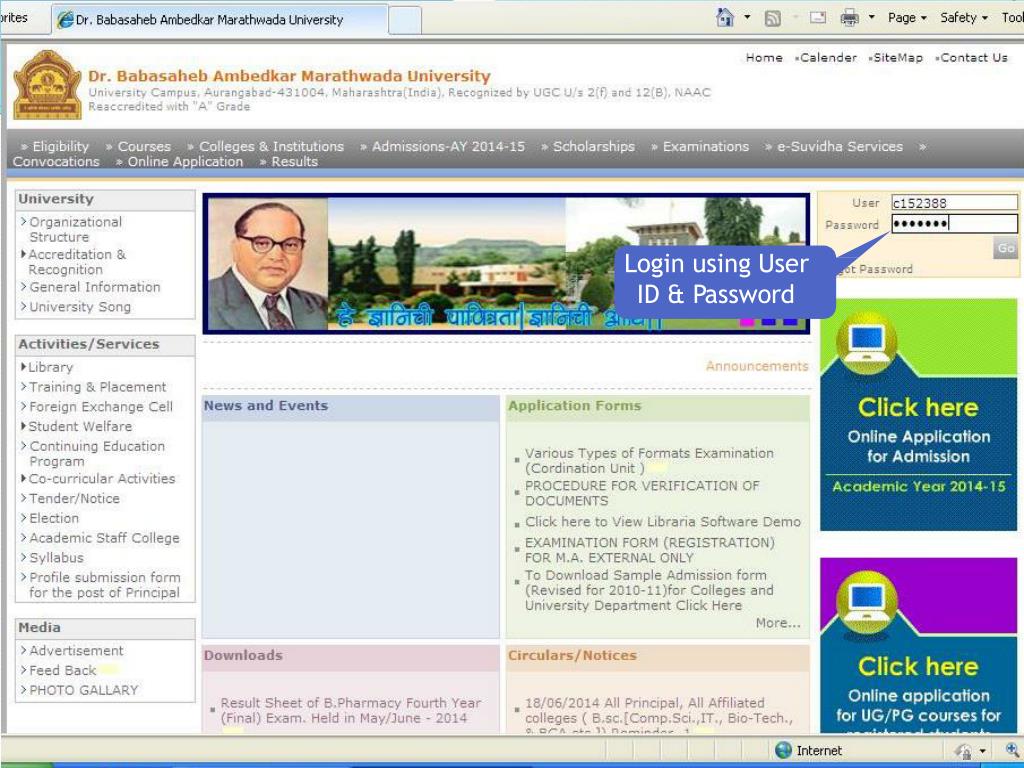Open the Calender link
The image size is (1024, 768).
(x=828, y=57)
